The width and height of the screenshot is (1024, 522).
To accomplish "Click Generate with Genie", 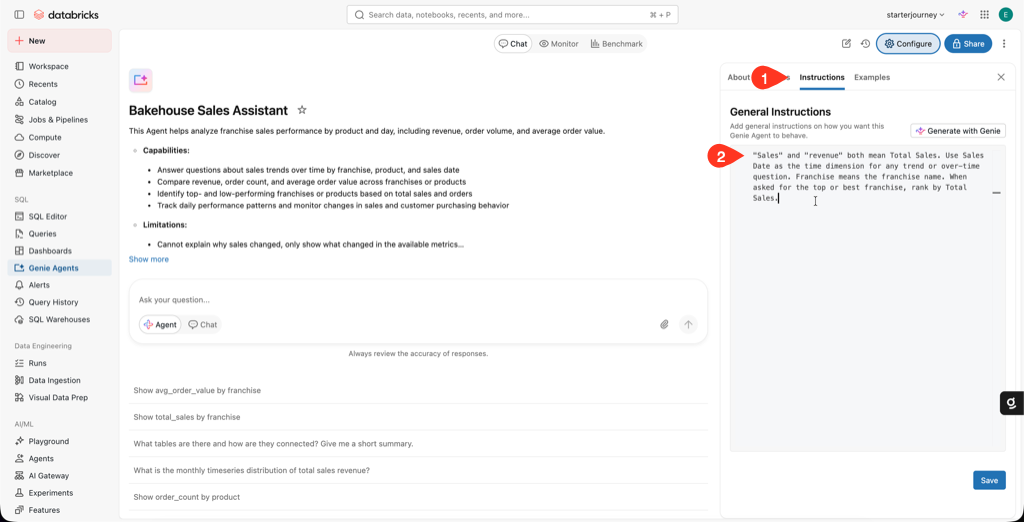I will tap(958, 131).
